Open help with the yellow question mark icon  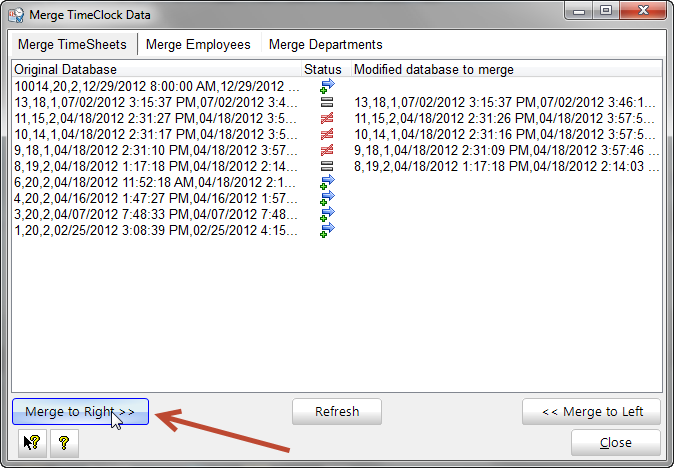[x=63, y=442]
